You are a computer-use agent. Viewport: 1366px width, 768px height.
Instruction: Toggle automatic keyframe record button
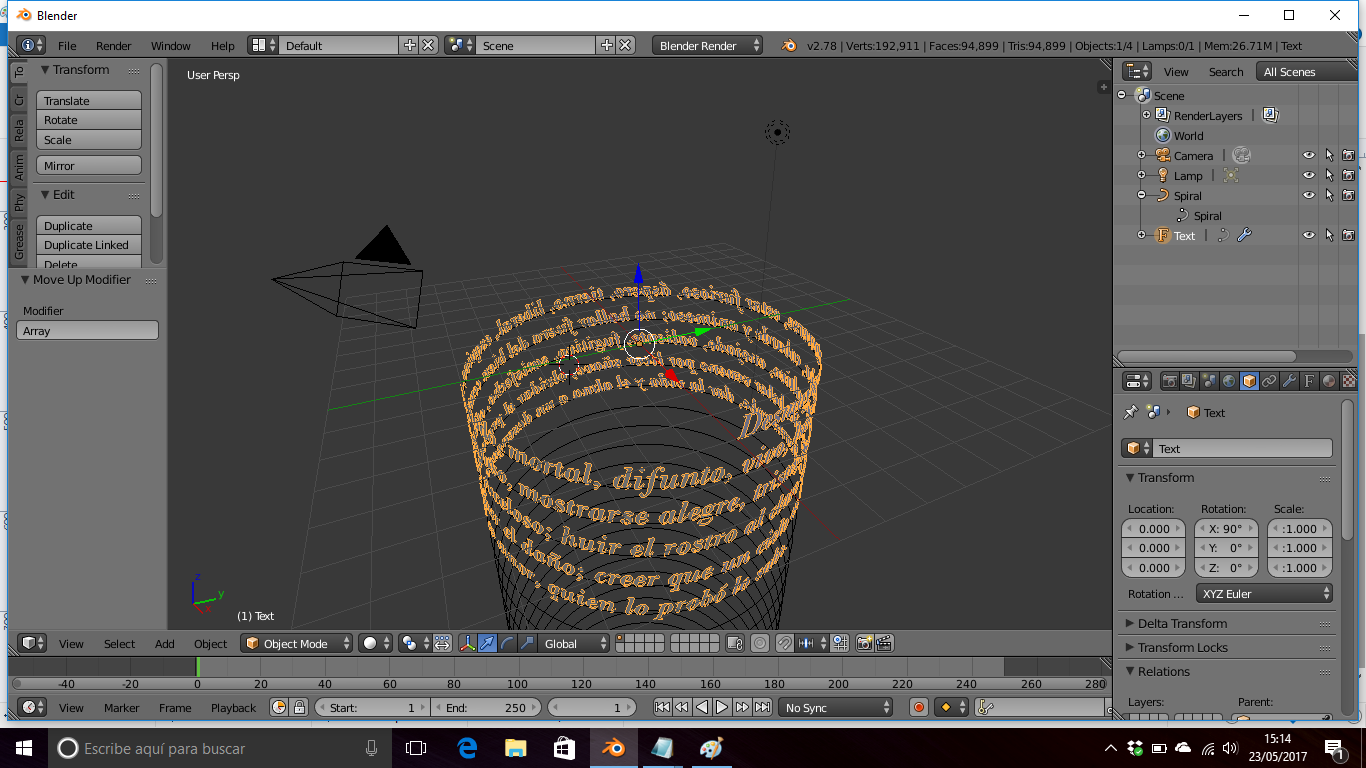click(919, 707)
